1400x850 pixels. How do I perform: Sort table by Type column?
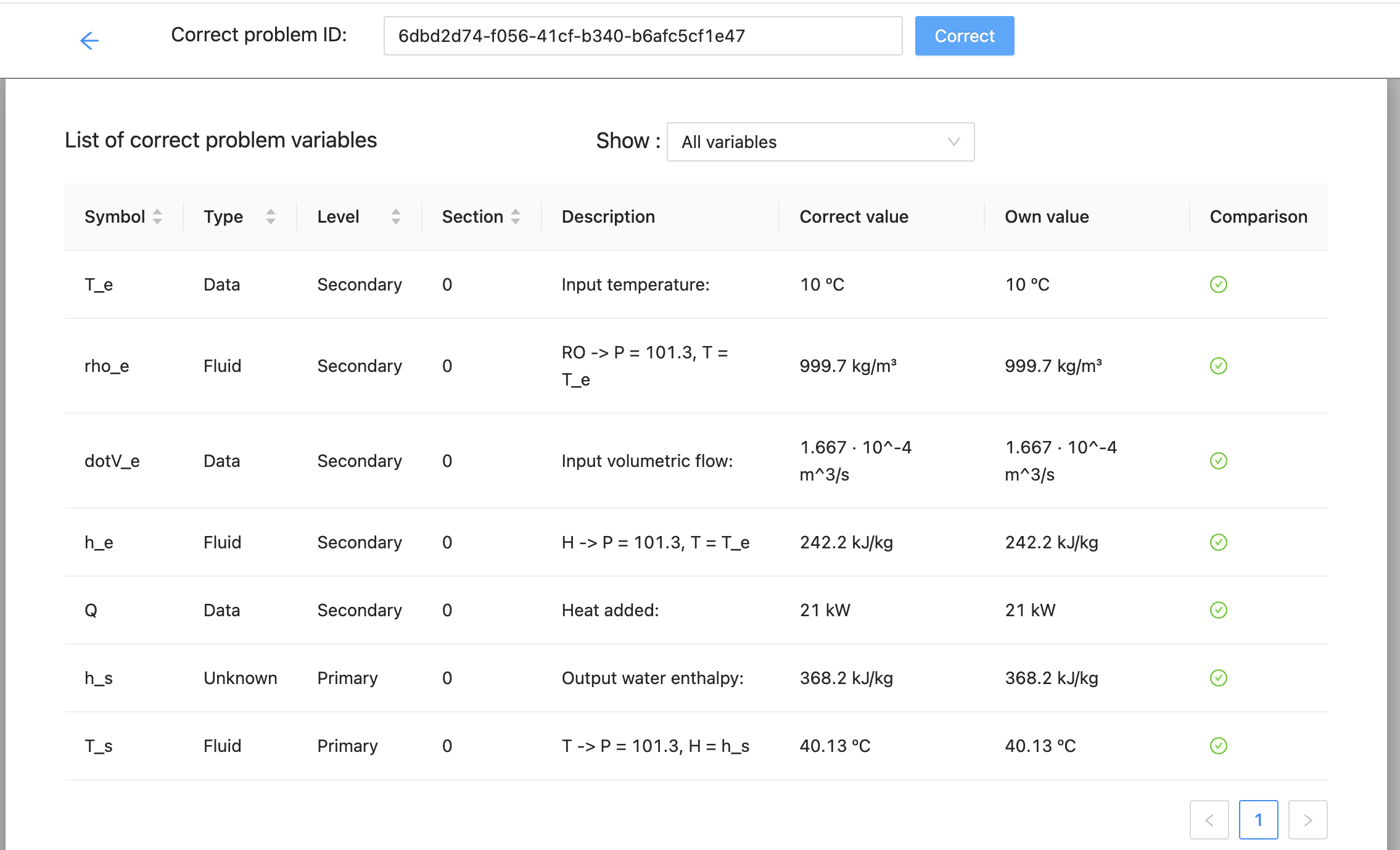point(271,217)
